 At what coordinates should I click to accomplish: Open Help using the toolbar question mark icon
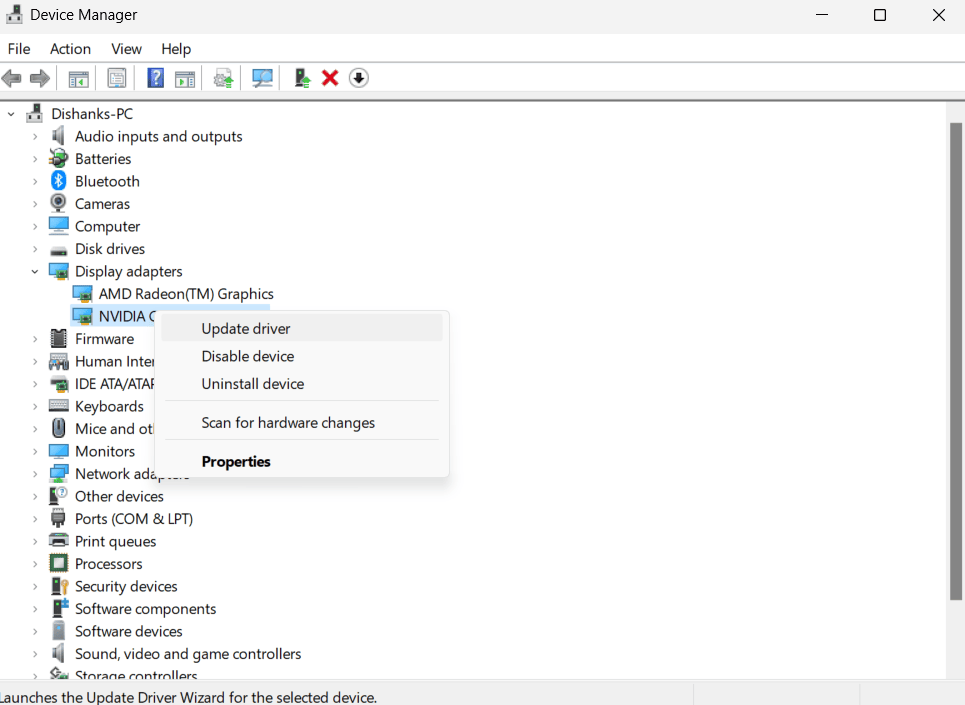[155, 77]
